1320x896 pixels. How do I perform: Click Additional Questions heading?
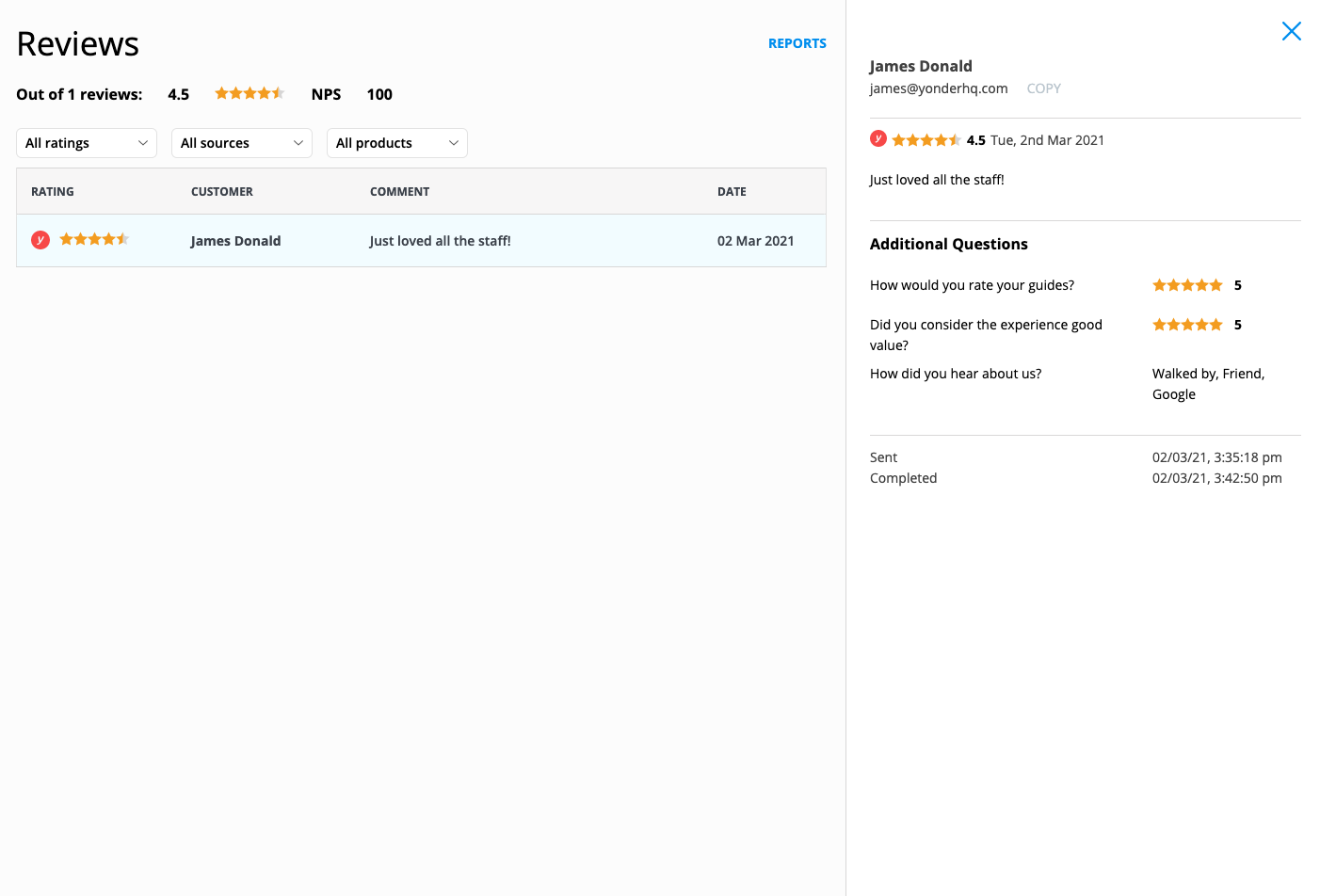(949, 244)
